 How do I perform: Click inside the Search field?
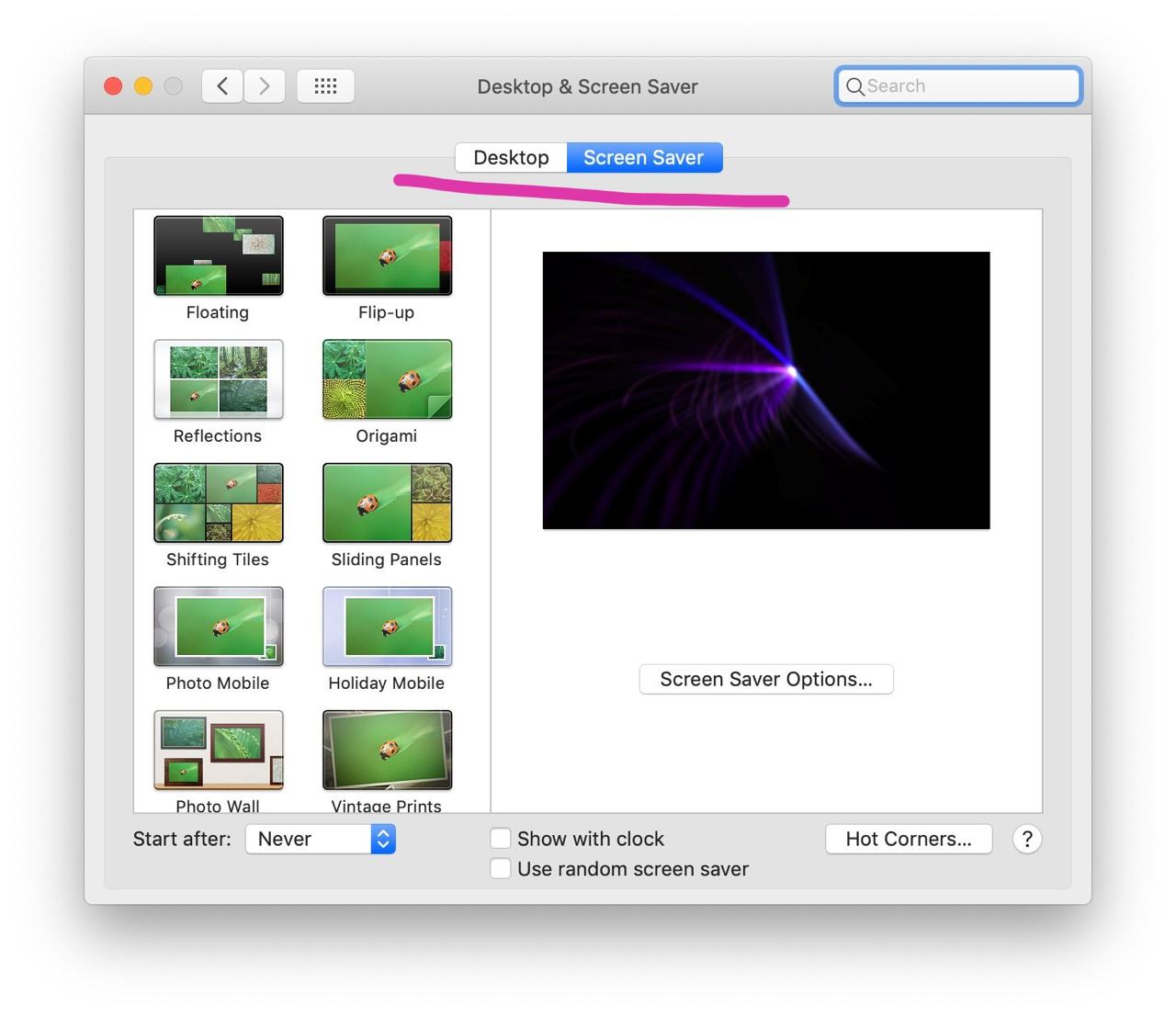[958, 86]
